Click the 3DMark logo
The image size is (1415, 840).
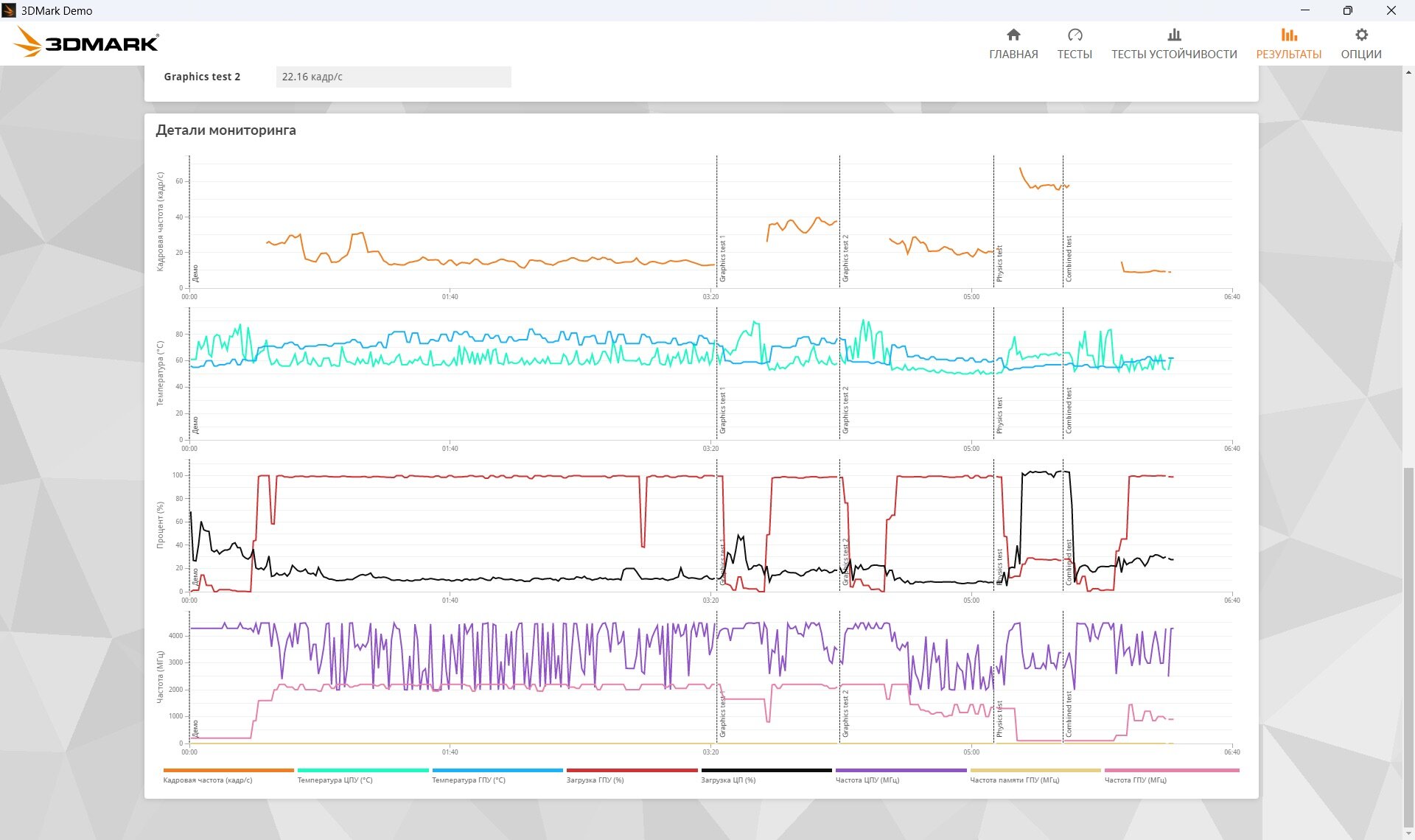87,43
